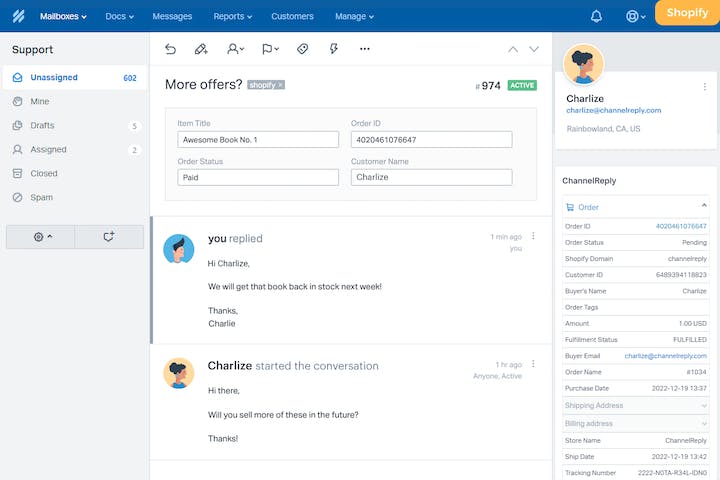Click your agent avatar on reply
Viewport: 720px width, 480px height.
pyautogui.click(x=179, y=248)
